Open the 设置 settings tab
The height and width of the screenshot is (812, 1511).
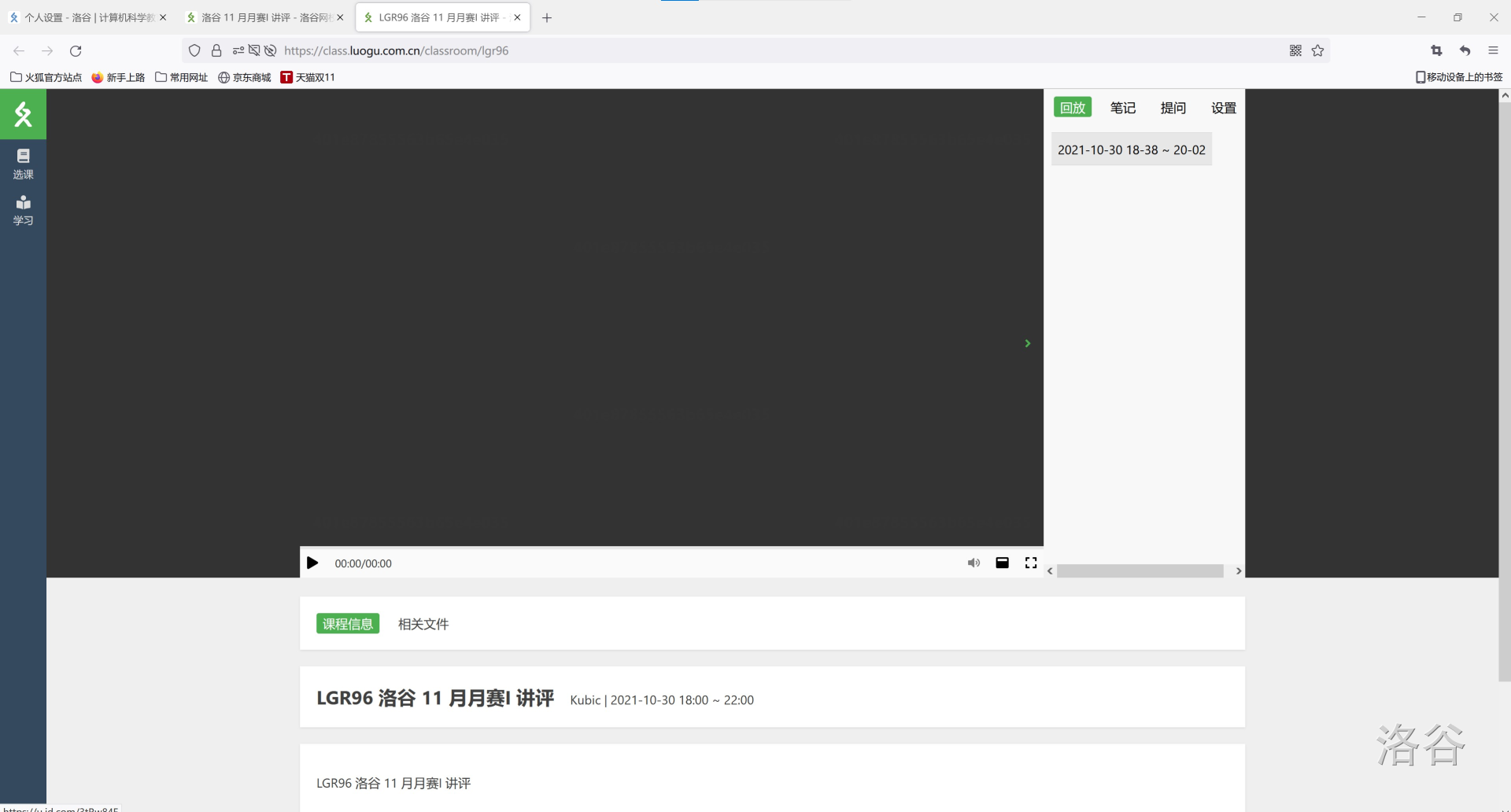tap(1223, 108)
